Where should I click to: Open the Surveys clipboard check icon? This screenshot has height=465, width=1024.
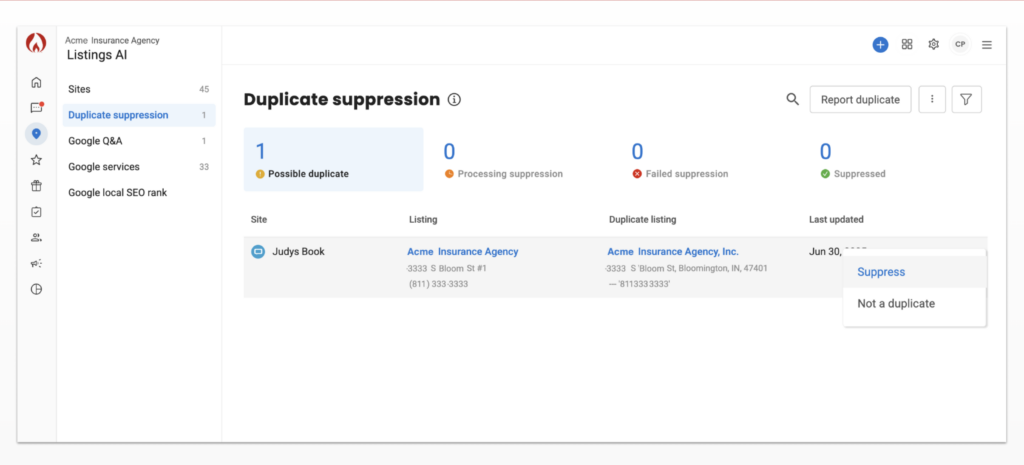[37, 212]
